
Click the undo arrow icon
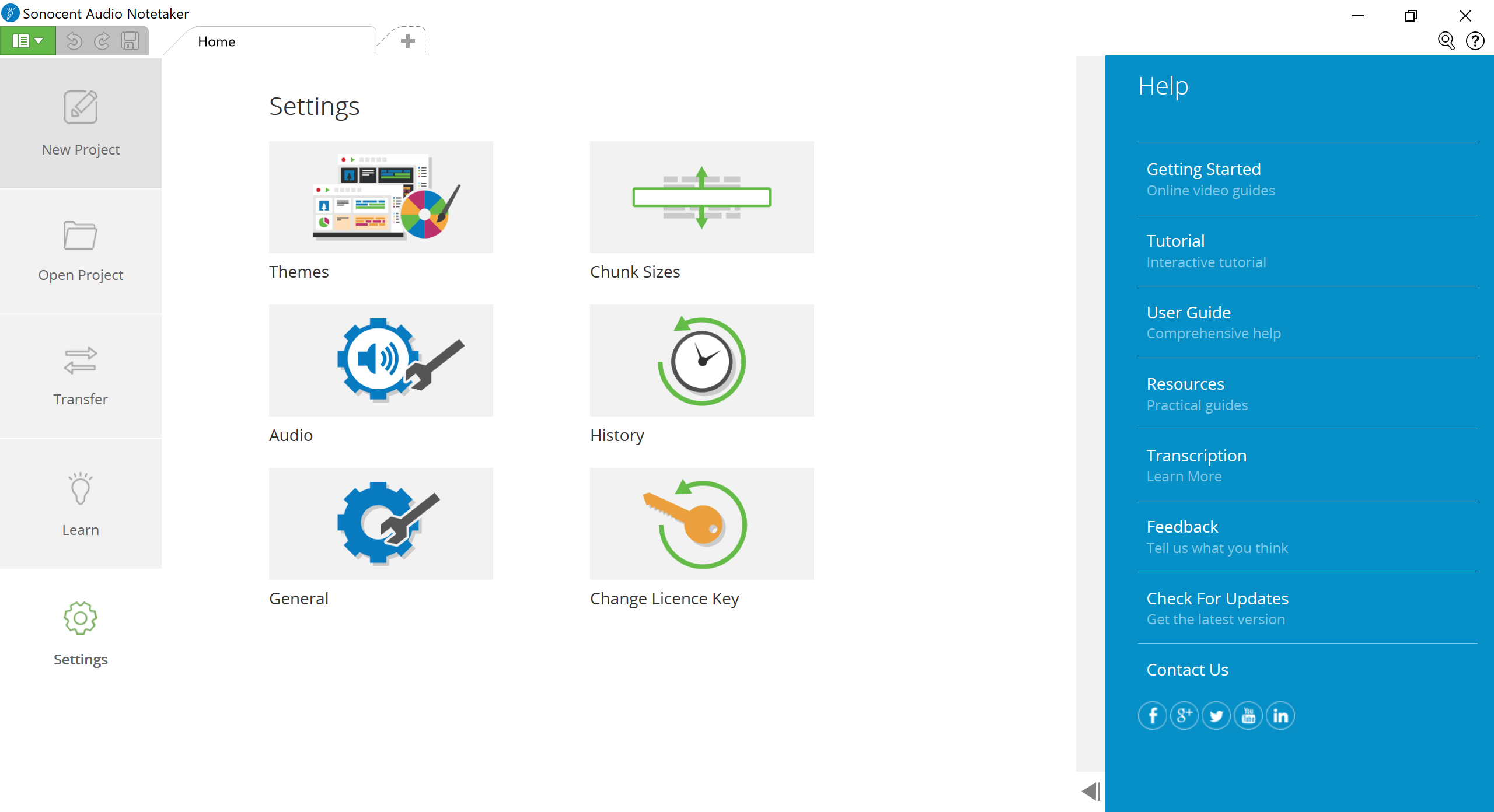coord(74,41)
